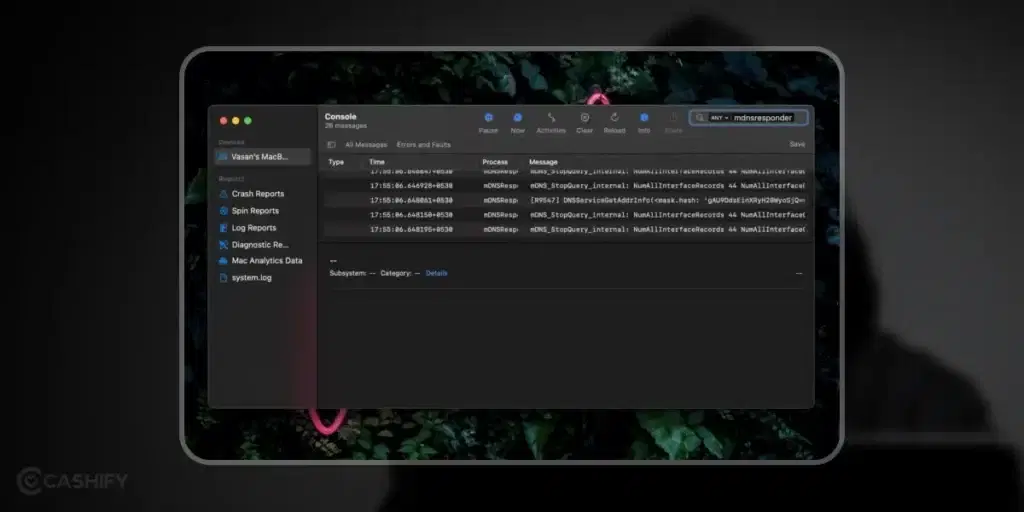This screenshot has width=1024, height=512.
Task: Sort by the Process column header
Action: [x=495, y=162]
